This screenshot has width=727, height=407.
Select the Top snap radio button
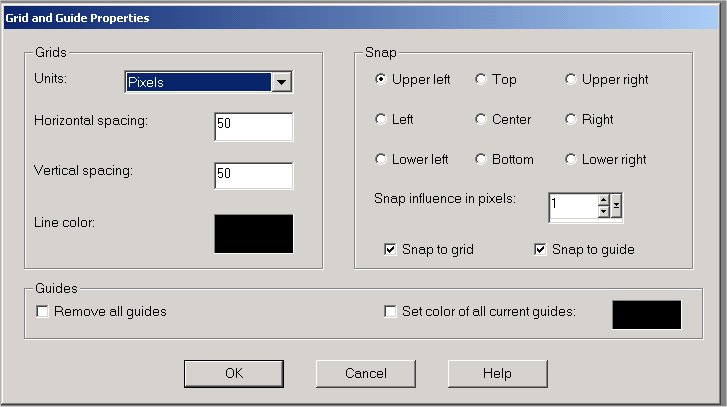(481, 79)
